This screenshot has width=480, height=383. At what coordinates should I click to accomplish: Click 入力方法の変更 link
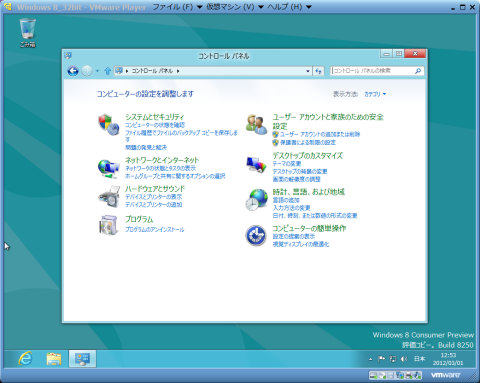pyautogui.click(x=291, y=208)
